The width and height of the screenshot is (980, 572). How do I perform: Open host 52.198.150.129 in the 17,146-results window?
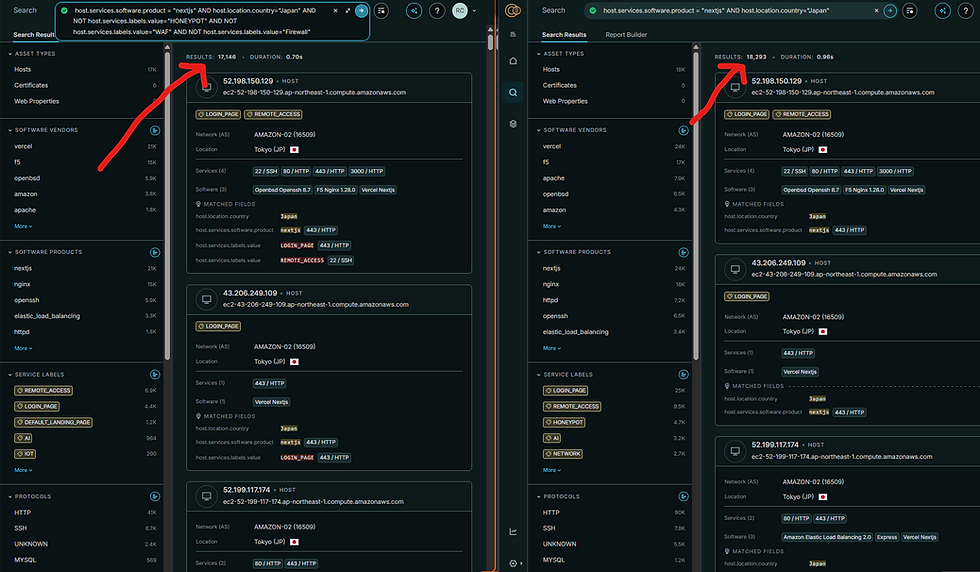pyautogui.click(x=248, y=81)
